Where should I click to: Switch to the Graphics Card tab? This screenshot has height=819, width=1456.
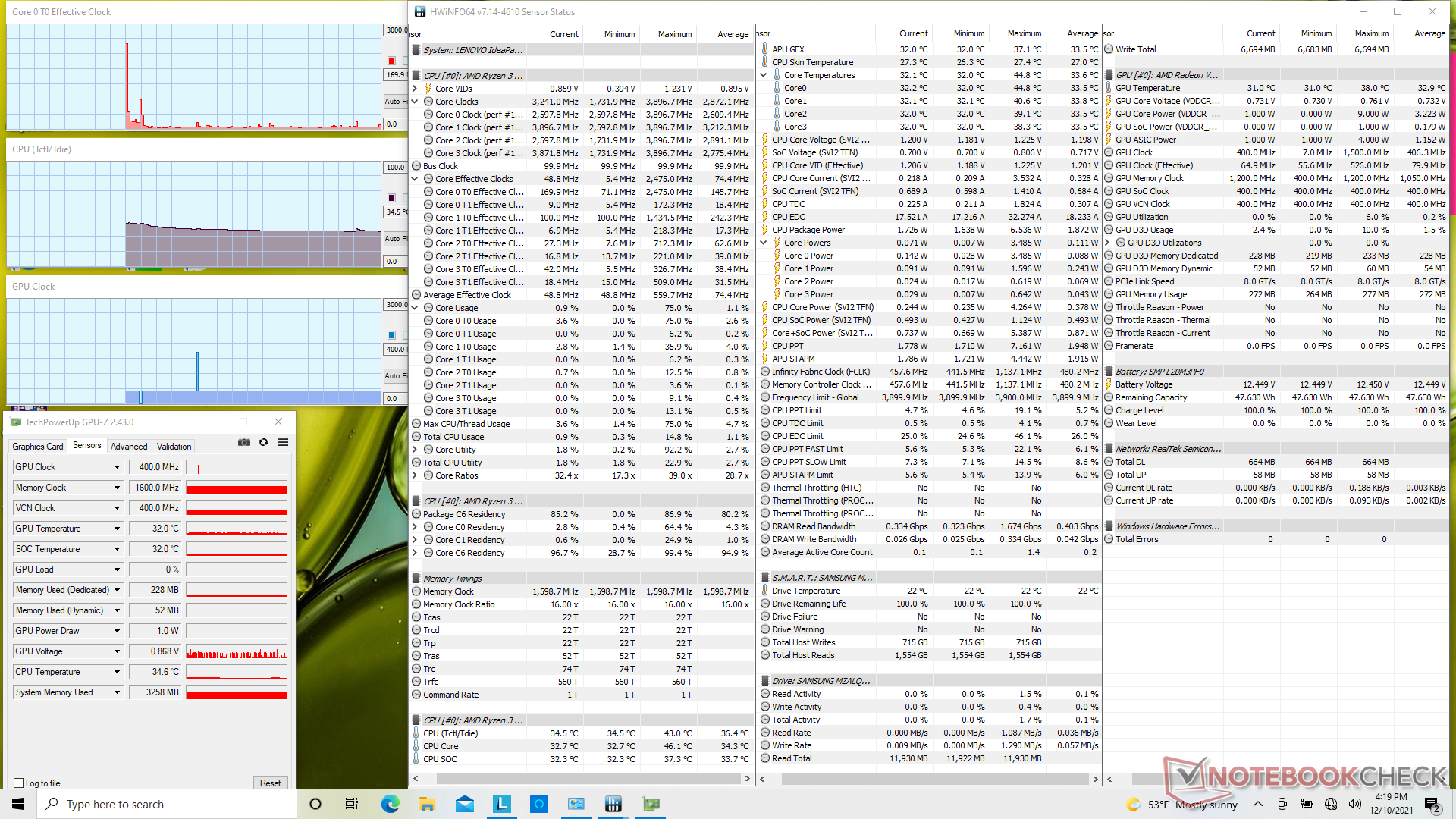pos(38,447)
